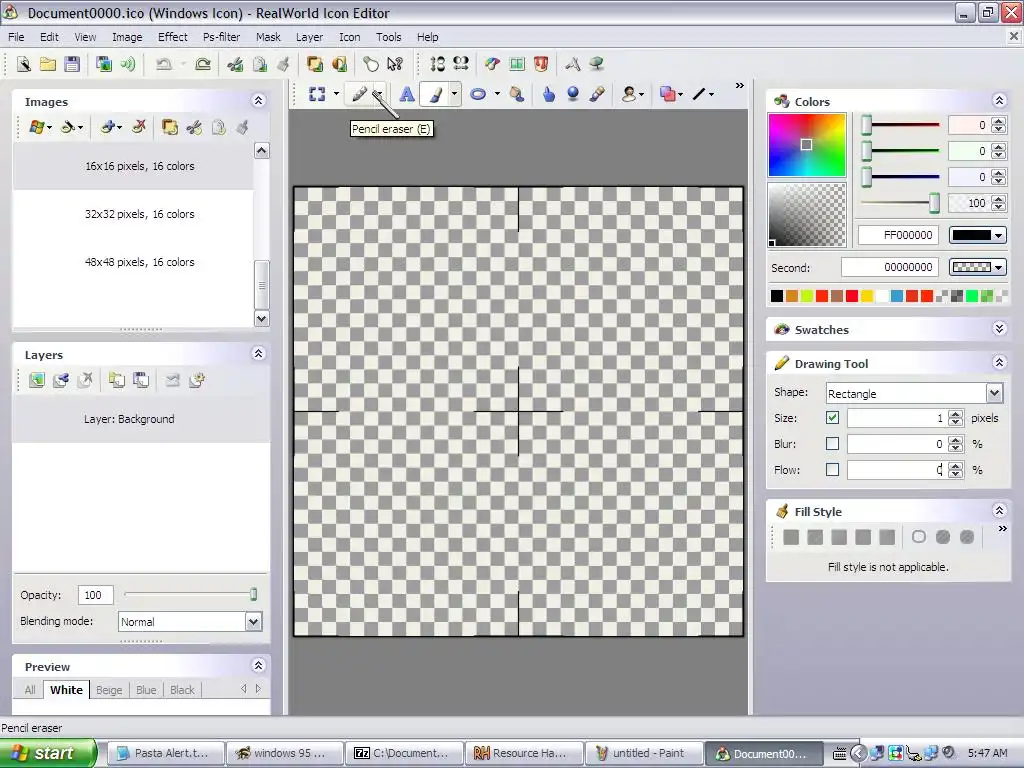The image size is (1024, 768).
Task: Undo the last action
Action: 164,64
